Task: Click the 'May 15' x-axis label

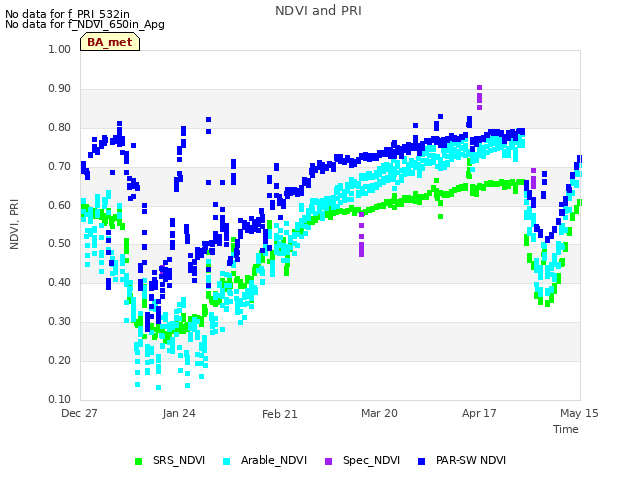Action: coord(579,413)
